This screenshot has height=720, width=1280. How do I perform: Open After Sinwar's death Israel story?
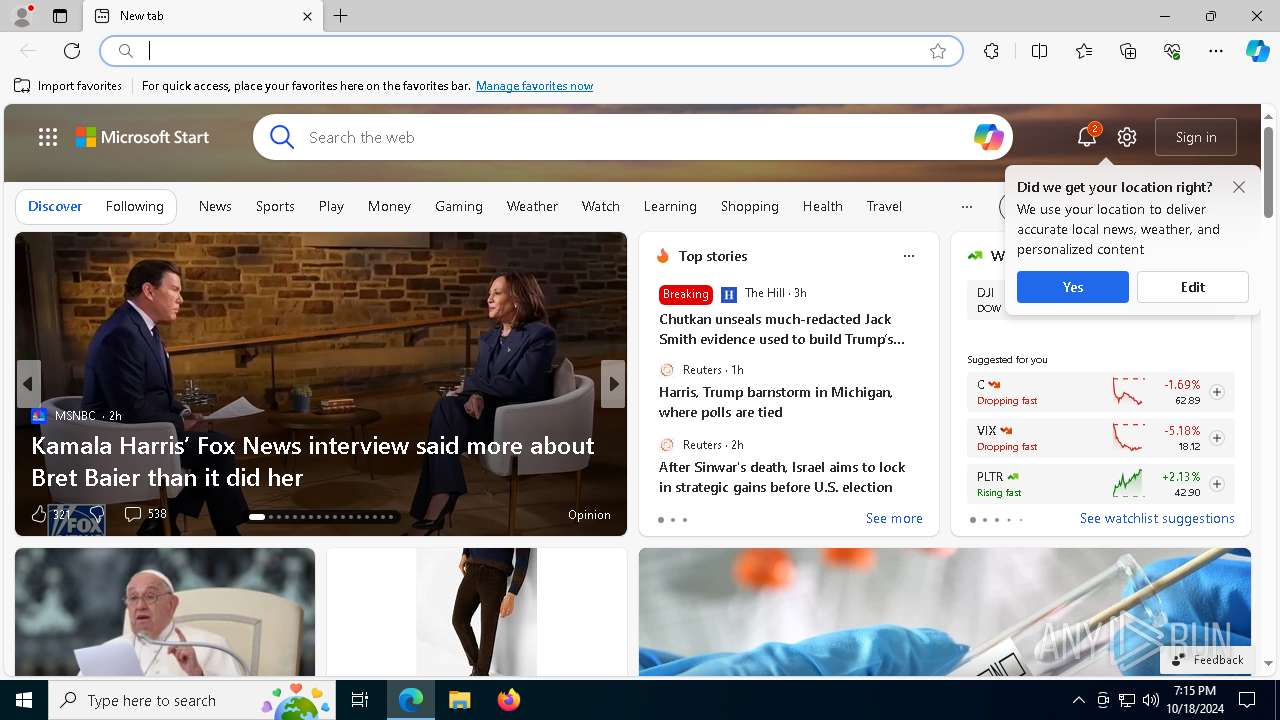point(782,477)
